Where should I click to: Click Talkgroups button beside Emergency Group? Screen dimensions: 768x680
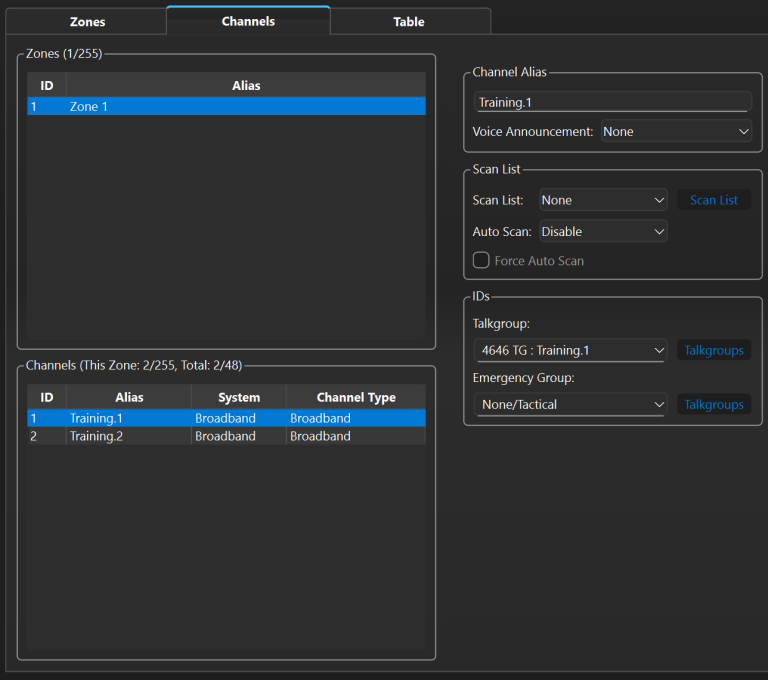(714, 404)
